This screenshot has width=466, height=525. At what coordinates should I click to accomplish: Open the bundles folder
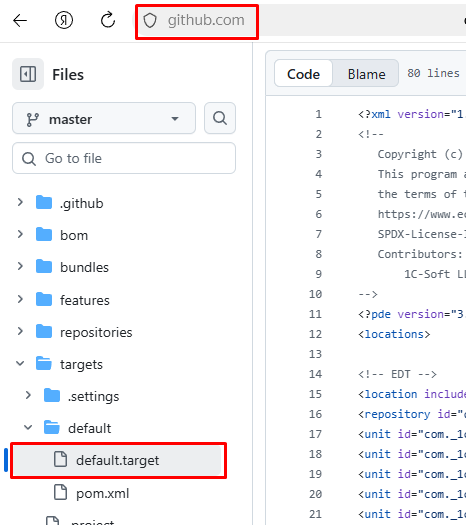(x=84, y=267)
